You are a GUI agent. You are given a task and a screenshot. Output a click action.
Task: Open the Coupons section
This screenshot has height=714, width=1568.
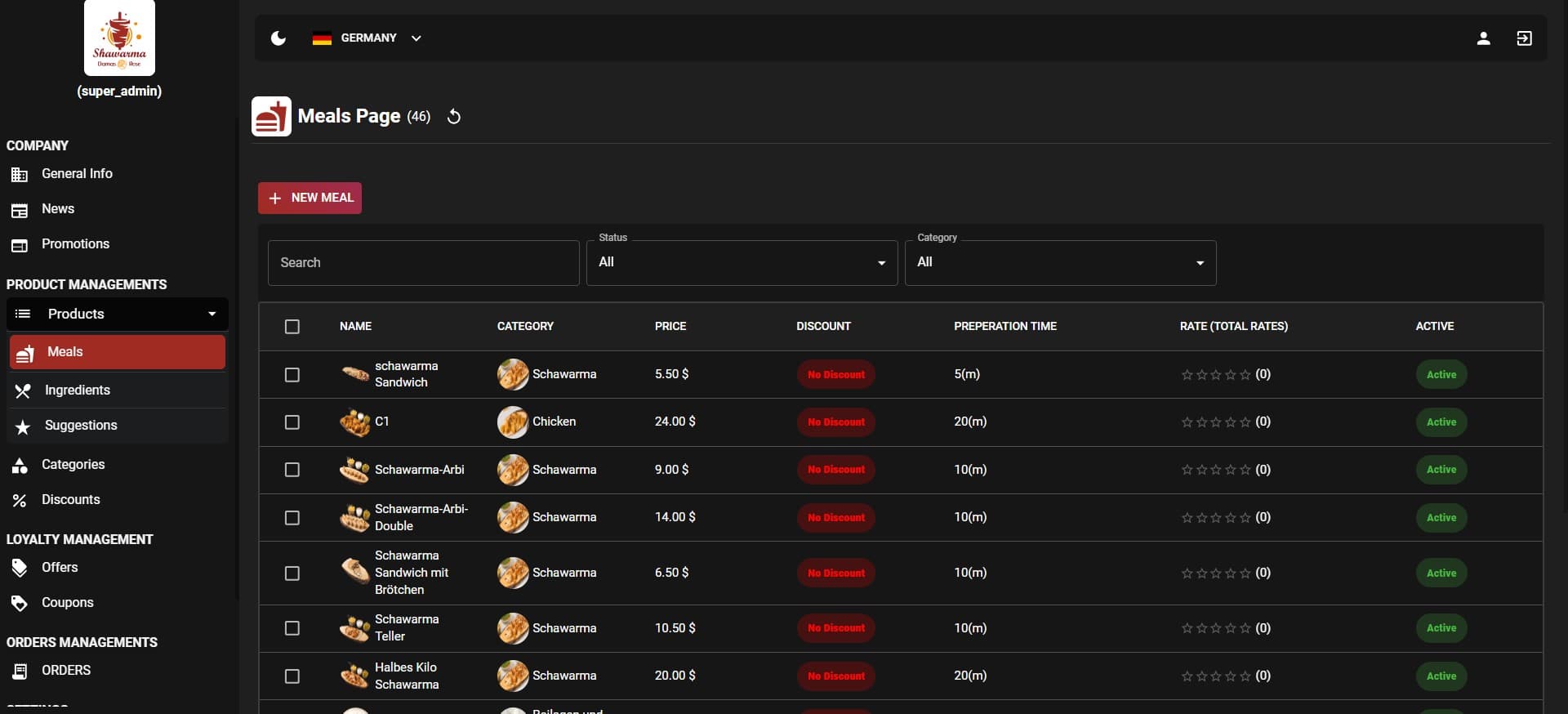(x=67, y=603)
